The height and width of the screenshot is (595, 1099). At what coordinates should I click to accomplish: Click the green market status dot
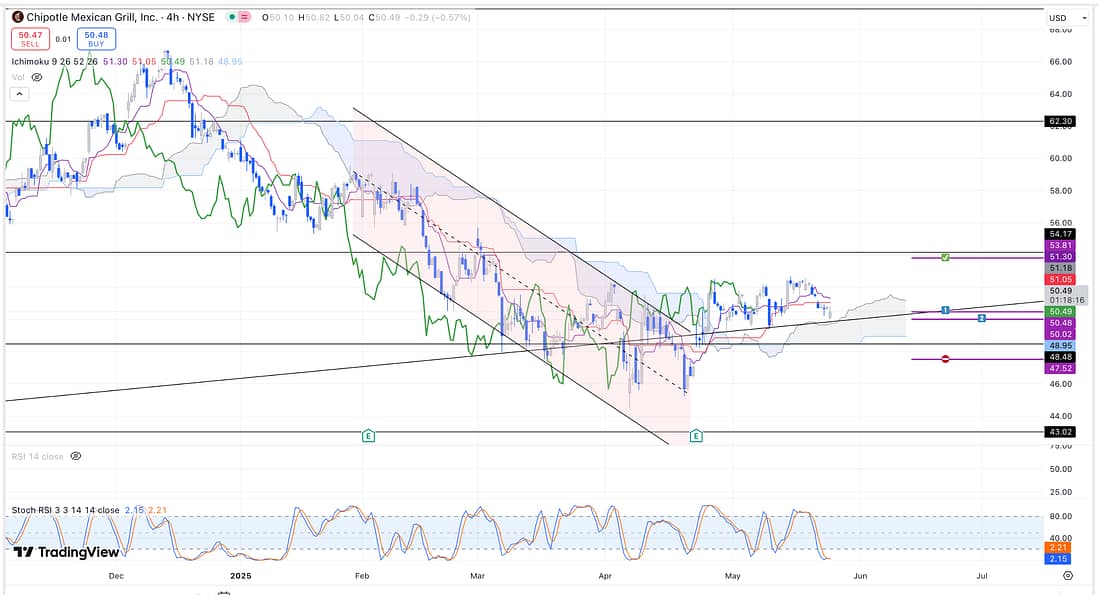click(x=232, y=18)
